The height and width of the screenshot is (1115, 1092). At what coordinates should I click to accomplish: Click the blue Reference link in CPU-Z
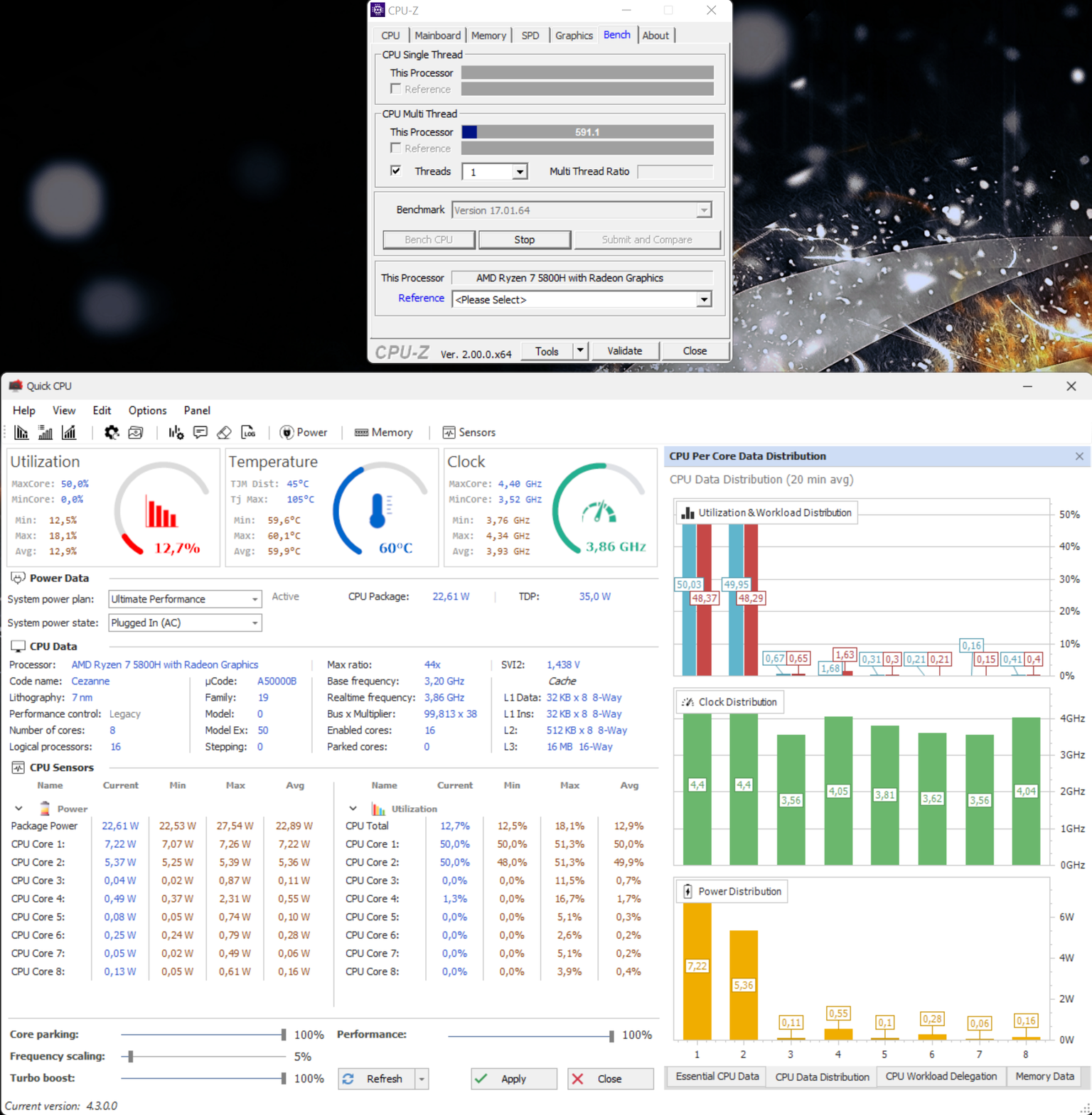tap(421, 298)
